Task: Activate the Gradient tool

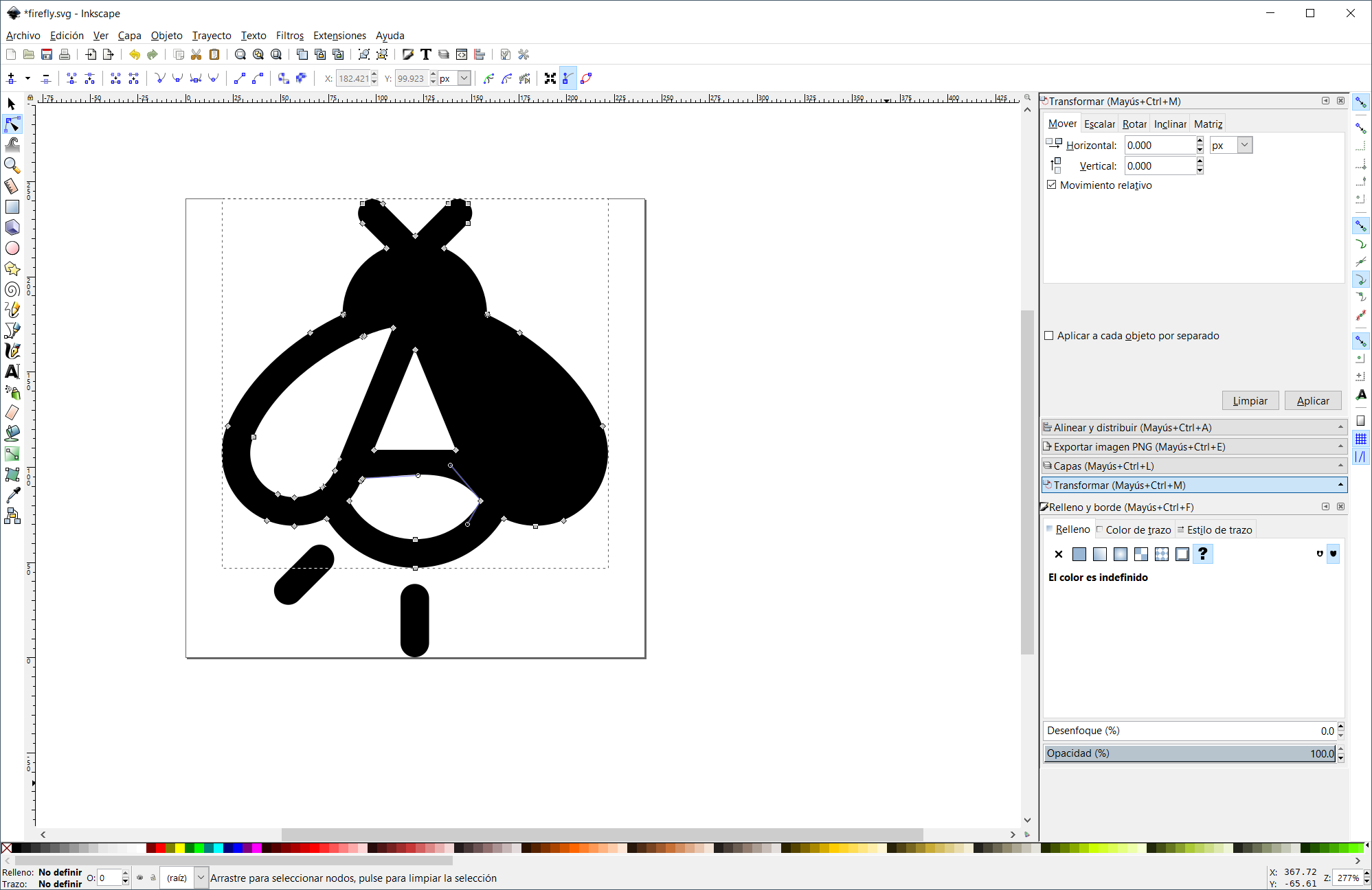Action: point(12,454)
